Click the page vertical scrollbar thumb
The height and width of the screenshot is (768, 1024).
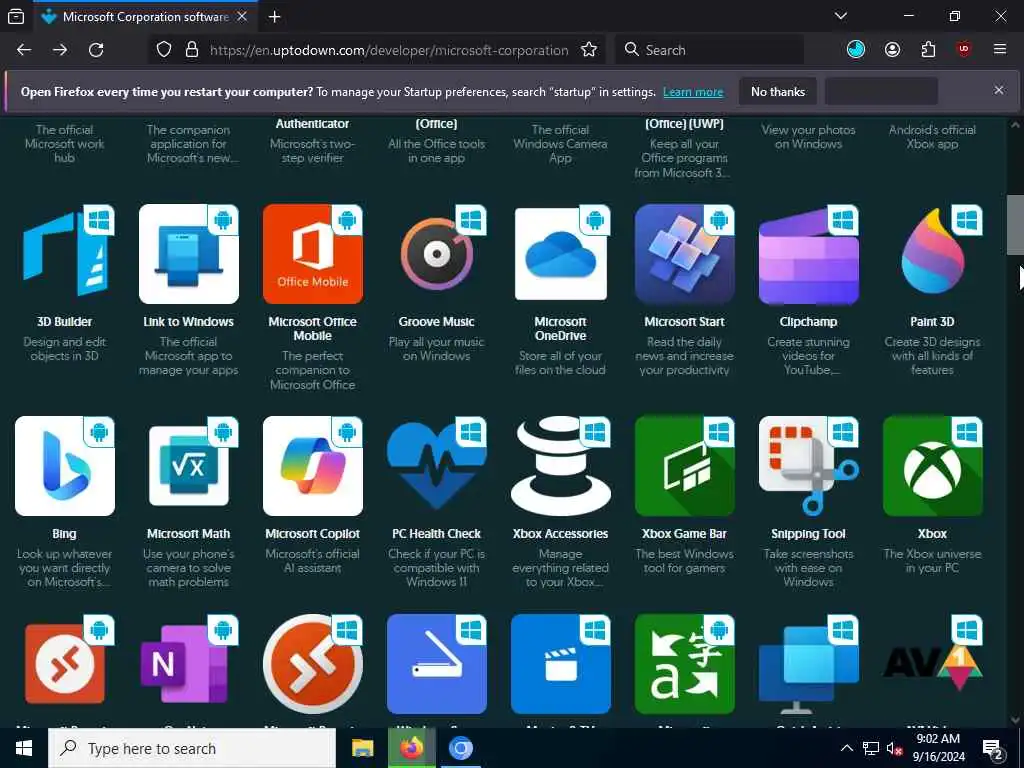1014,225
